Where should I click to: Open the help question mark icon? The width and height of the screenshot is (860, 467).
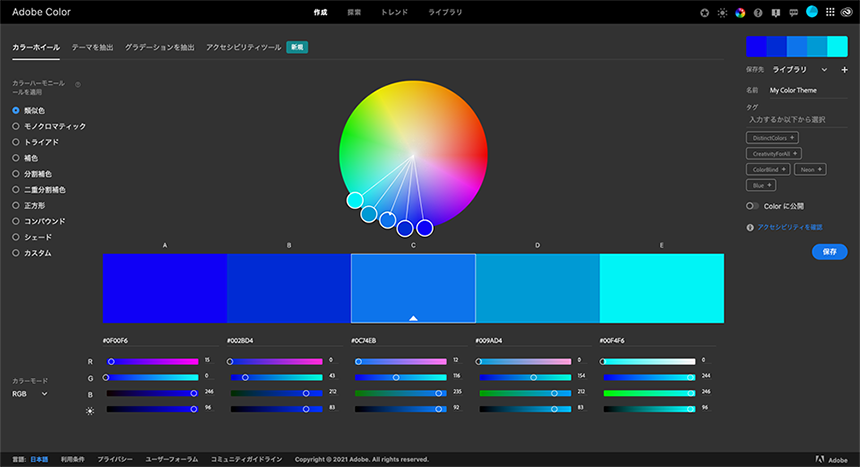[758, 13]
